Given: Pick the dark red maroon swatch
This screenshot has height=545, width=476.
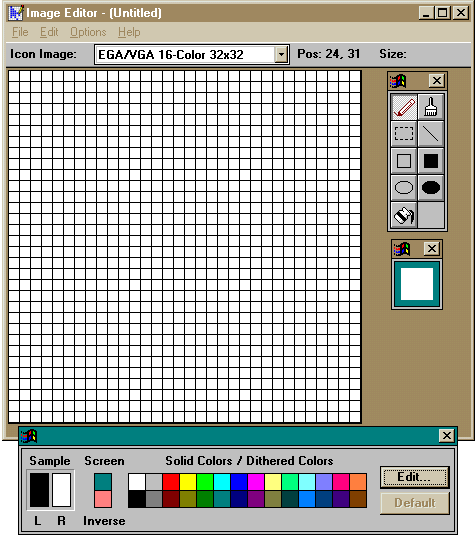Looking at the screenshot, I should coord(171,499).
